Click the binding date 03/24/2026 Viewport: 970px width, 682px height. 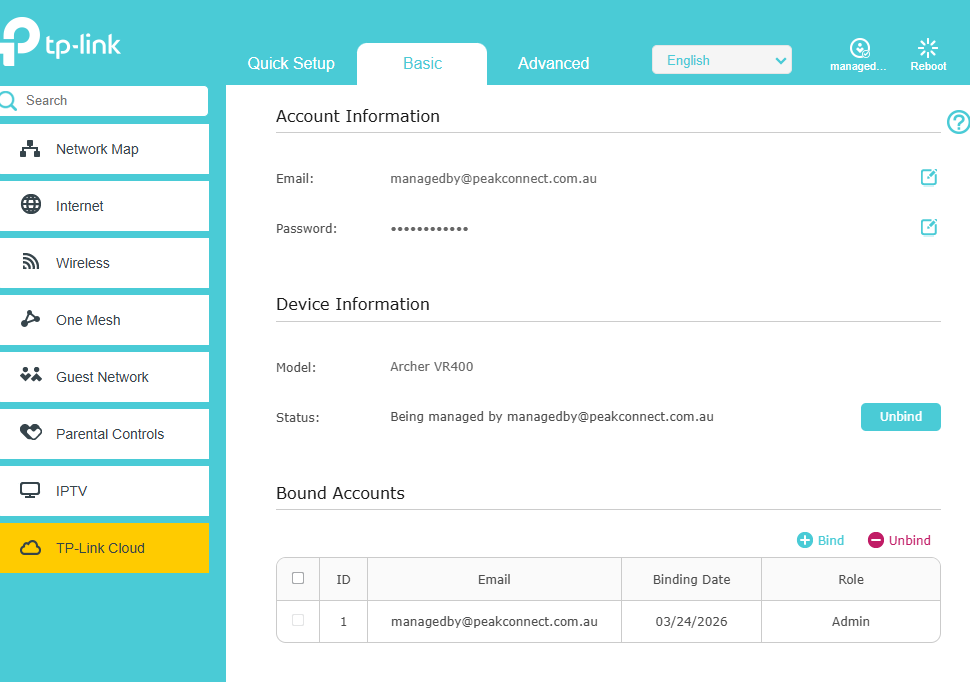(x=691, y=621)
